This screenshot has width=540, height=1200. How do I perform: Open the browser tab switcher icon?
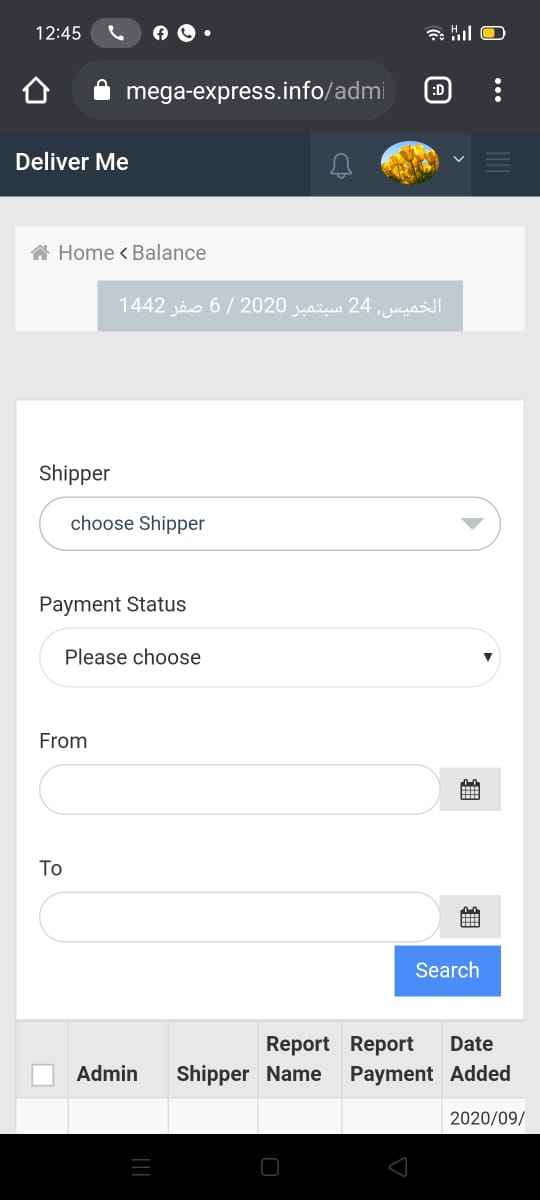[437, 91]
